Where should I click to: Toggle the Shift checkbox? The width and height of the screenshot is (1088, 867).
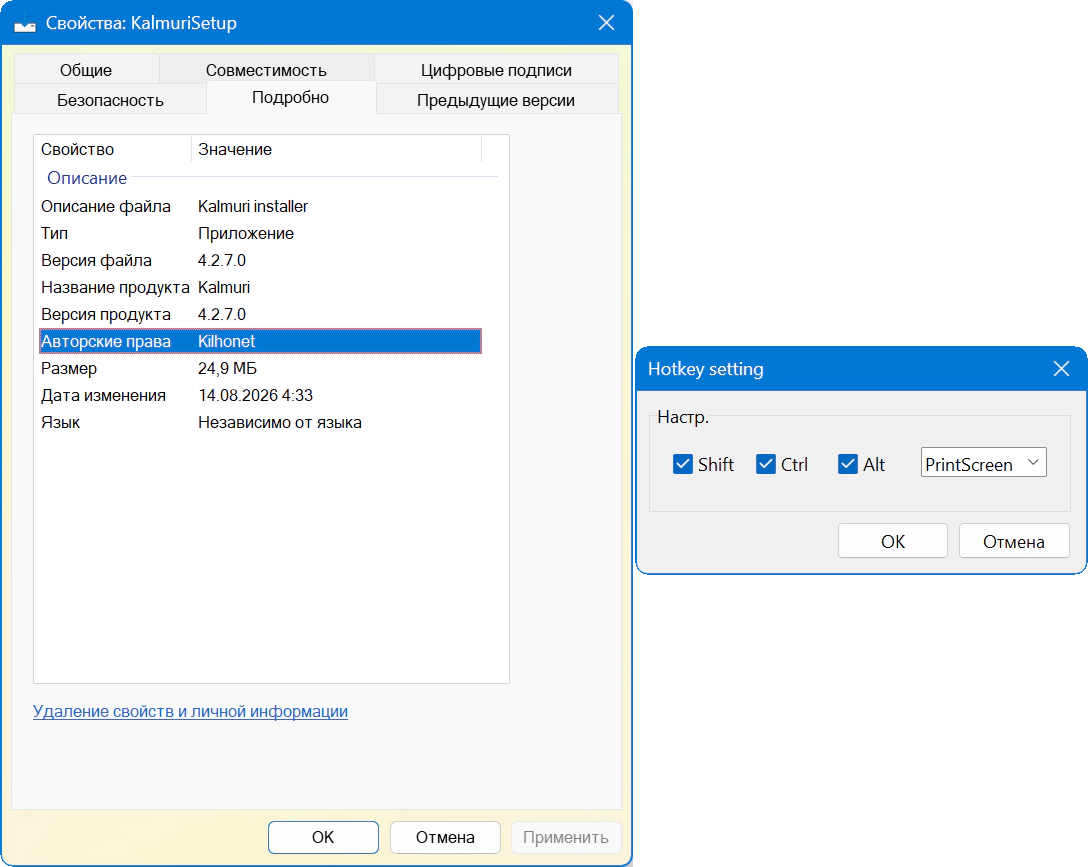[703, 464]
